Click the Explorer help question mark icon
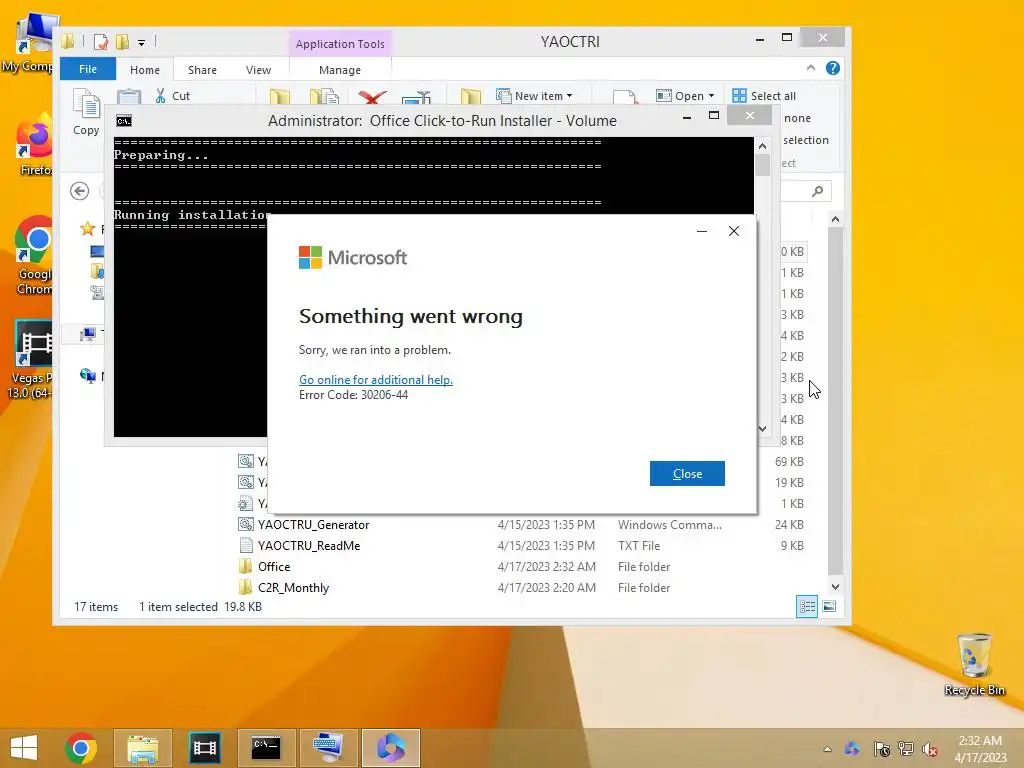Screen dimensions: 1024x768 [833, 68]
